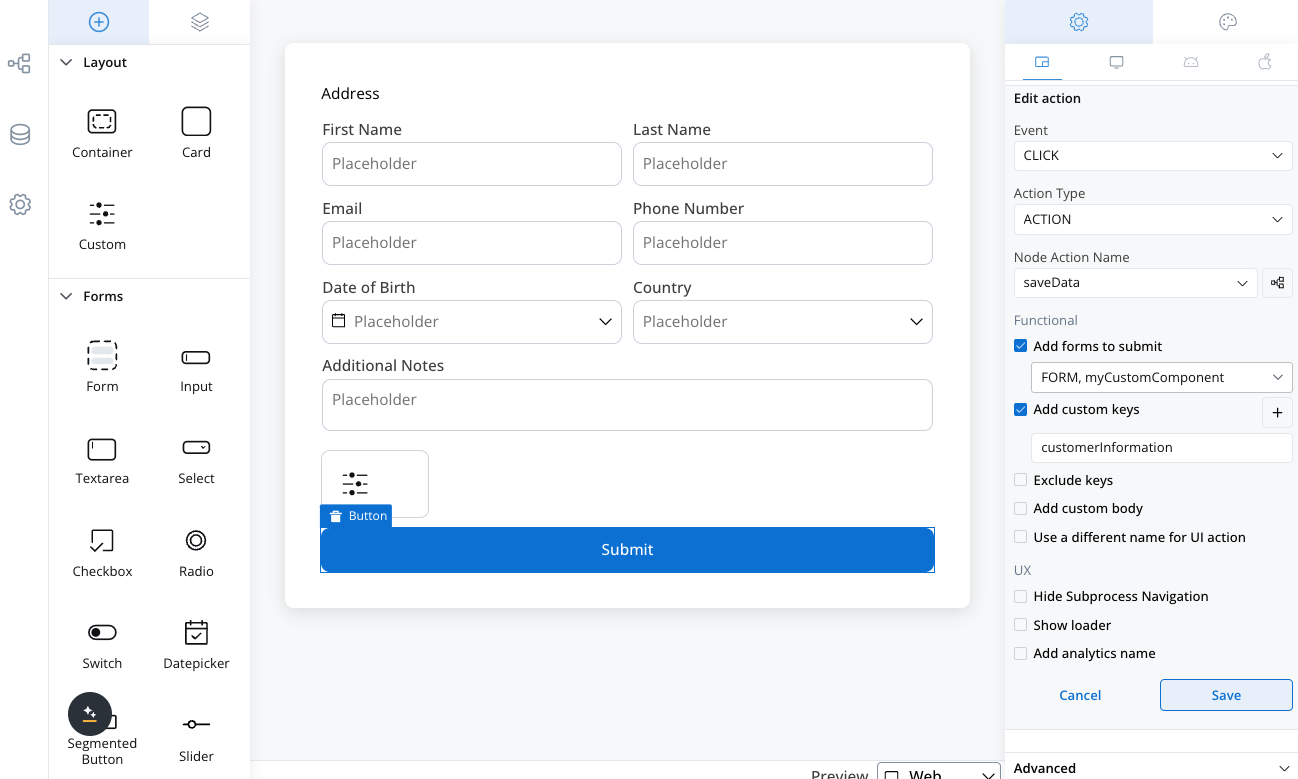Check Hide Subprocess Navigation
1298x779 pixels.
1020,596
